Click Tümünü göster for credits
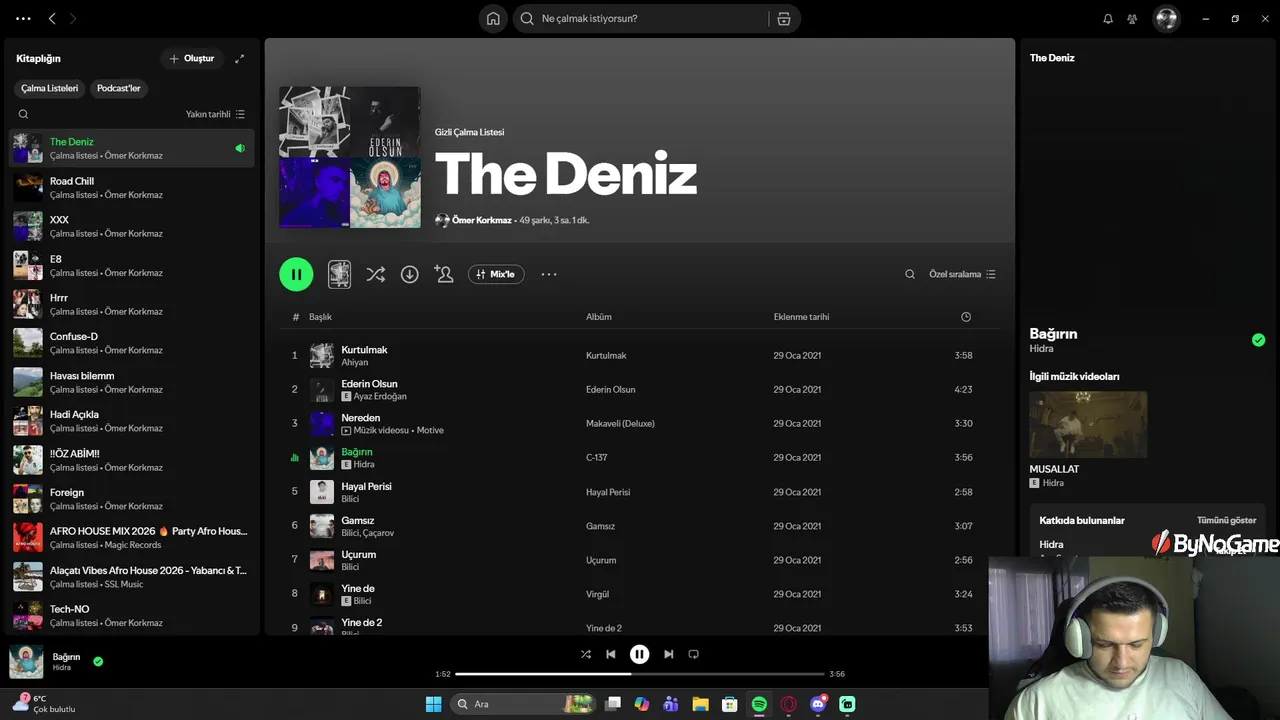Image resolution: width=1280 pixels, height=720 pixels. point(1226,520)
